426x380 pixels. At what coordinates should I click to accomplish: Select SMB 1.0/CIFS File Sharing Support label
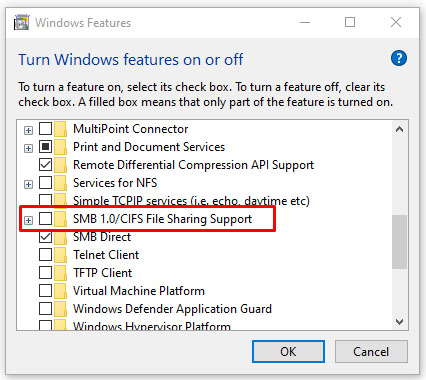tap(162, 219)
